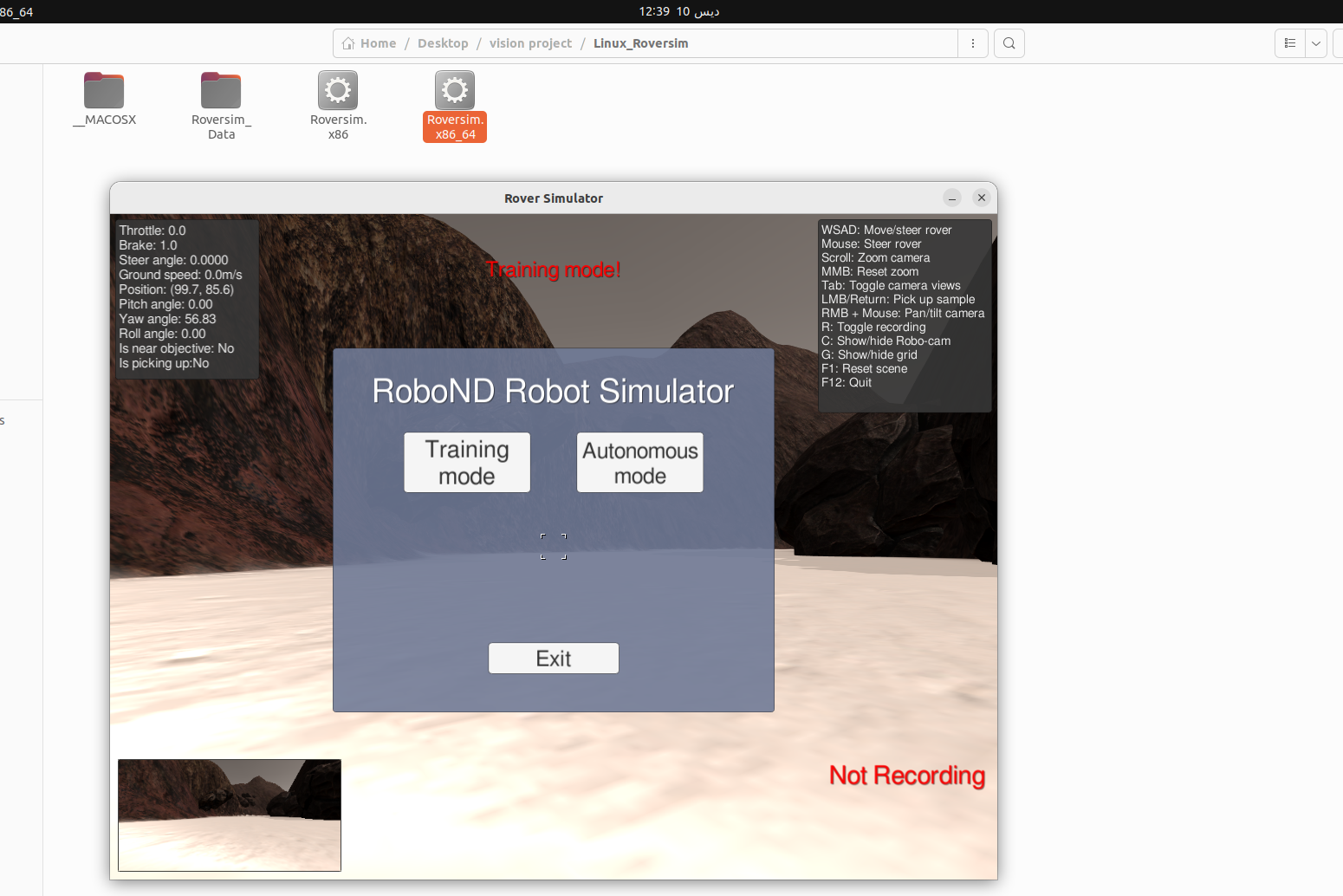Click the Robo-cam preview thumbnail
The height and width of the screenshot is (896, 1343).
230,815
